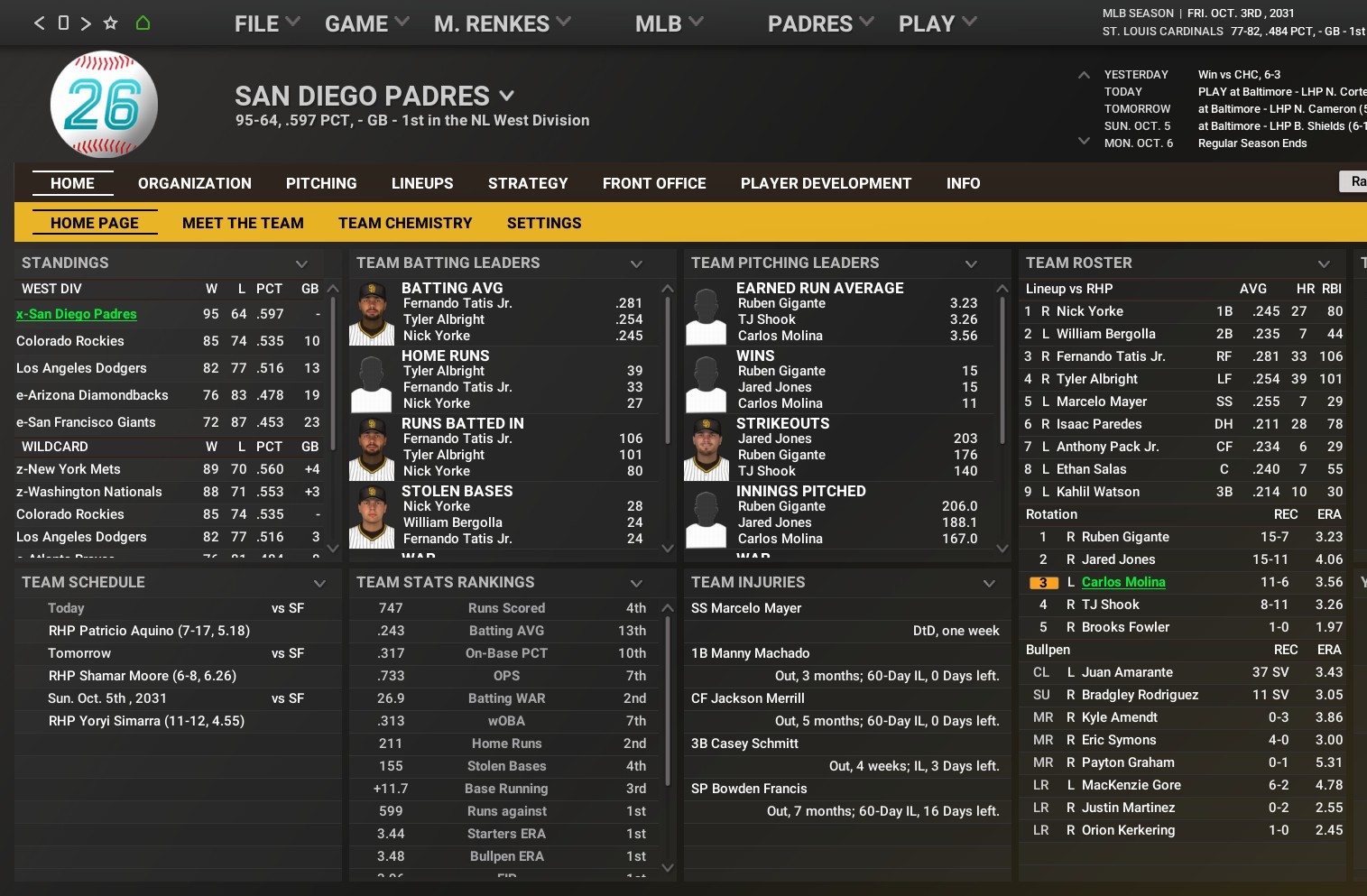Expand the San Diego Padres team dropdown

[506, 96]
